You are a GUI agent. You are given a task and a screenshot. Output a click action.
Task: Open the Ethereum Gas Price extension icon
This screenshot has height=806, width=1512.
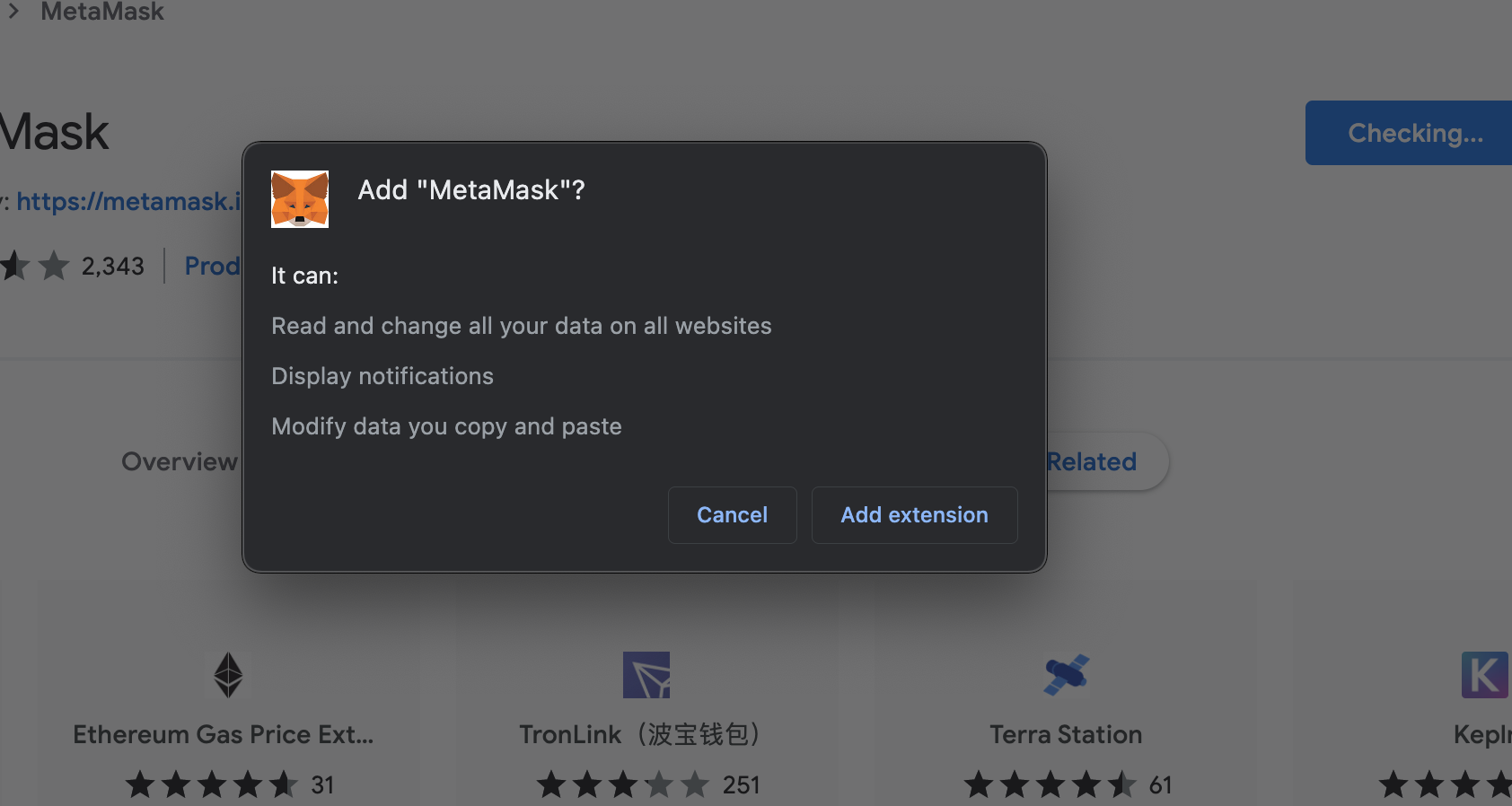(x=228, y=675)
